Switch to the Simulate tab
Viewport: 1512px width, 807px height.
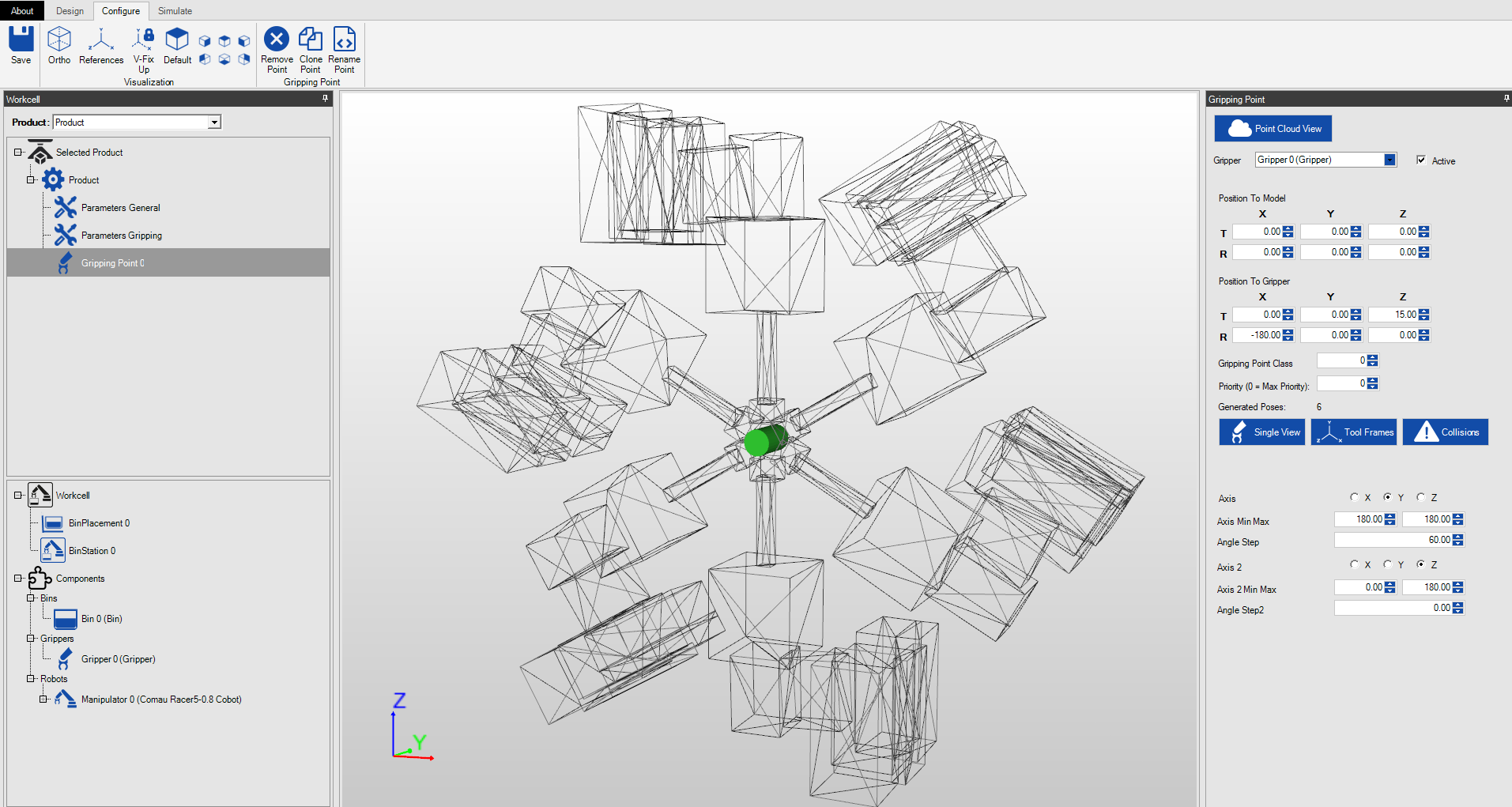(175, 11)
